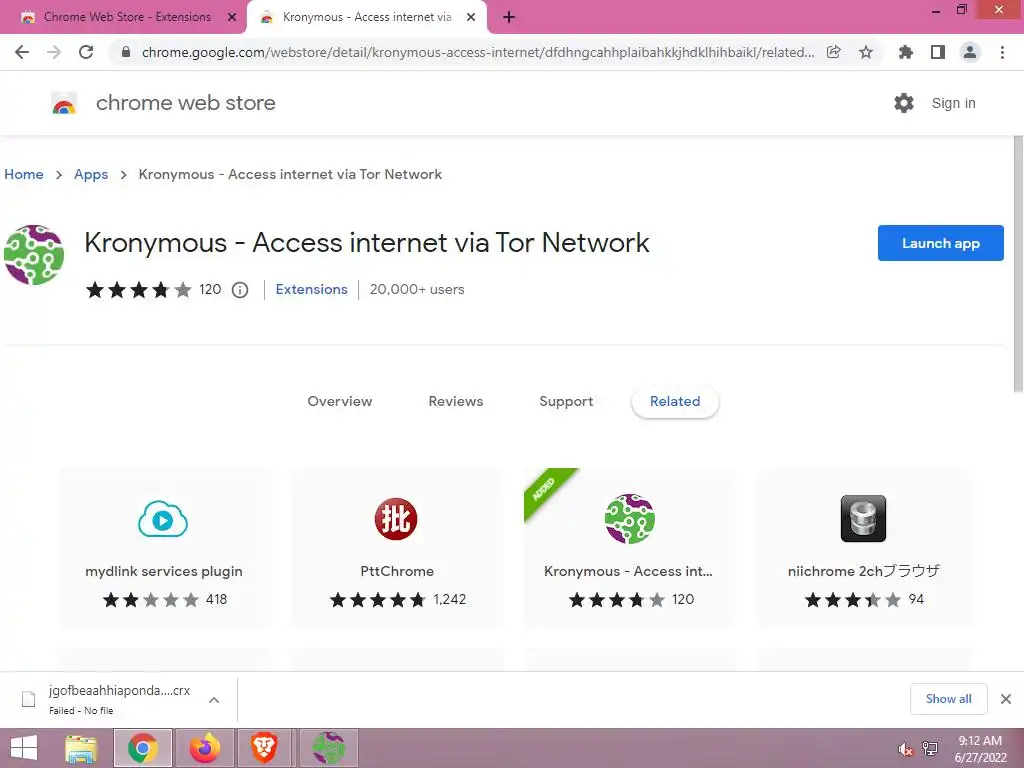Viewport: 1024px width, 768px height.
Task: Close the downloads bar
Action: 1006,699
